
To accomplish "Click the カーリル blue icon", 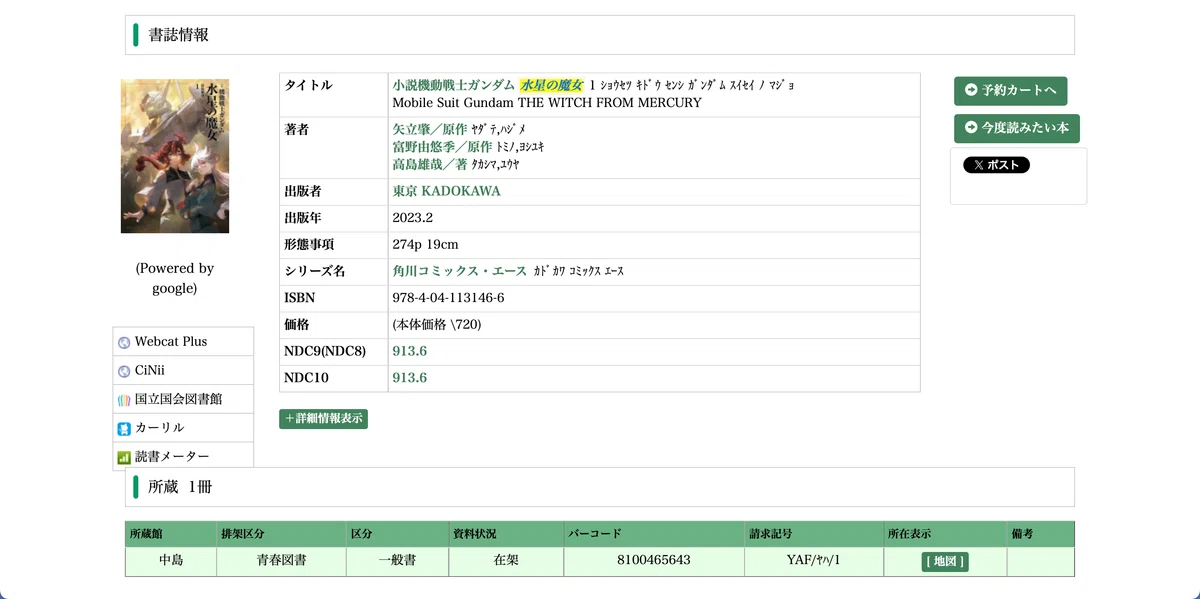I will coord(124,428).
